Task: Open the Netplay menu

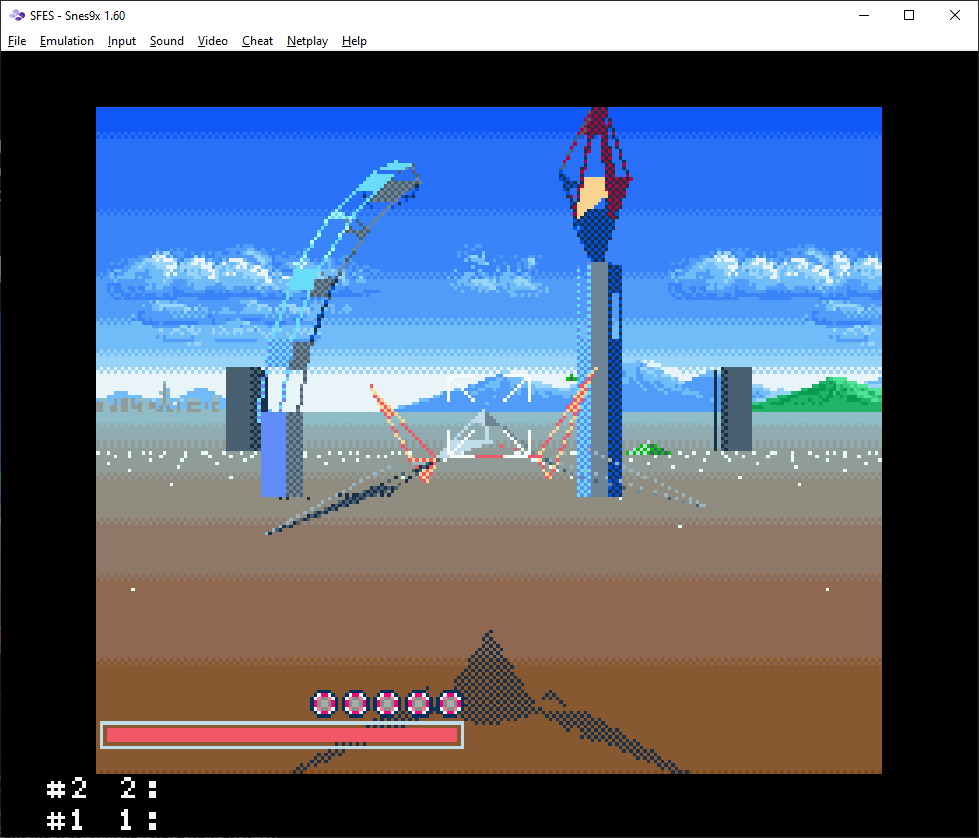Action: click(x=307, y=41)
